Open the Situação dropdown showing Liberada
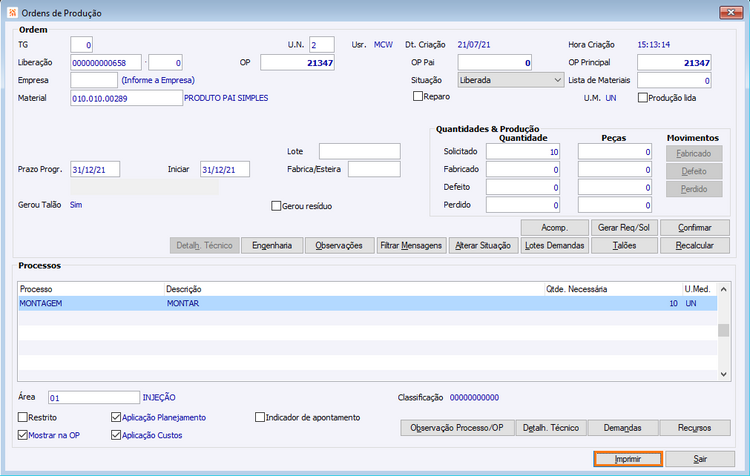 click(510, 80)
